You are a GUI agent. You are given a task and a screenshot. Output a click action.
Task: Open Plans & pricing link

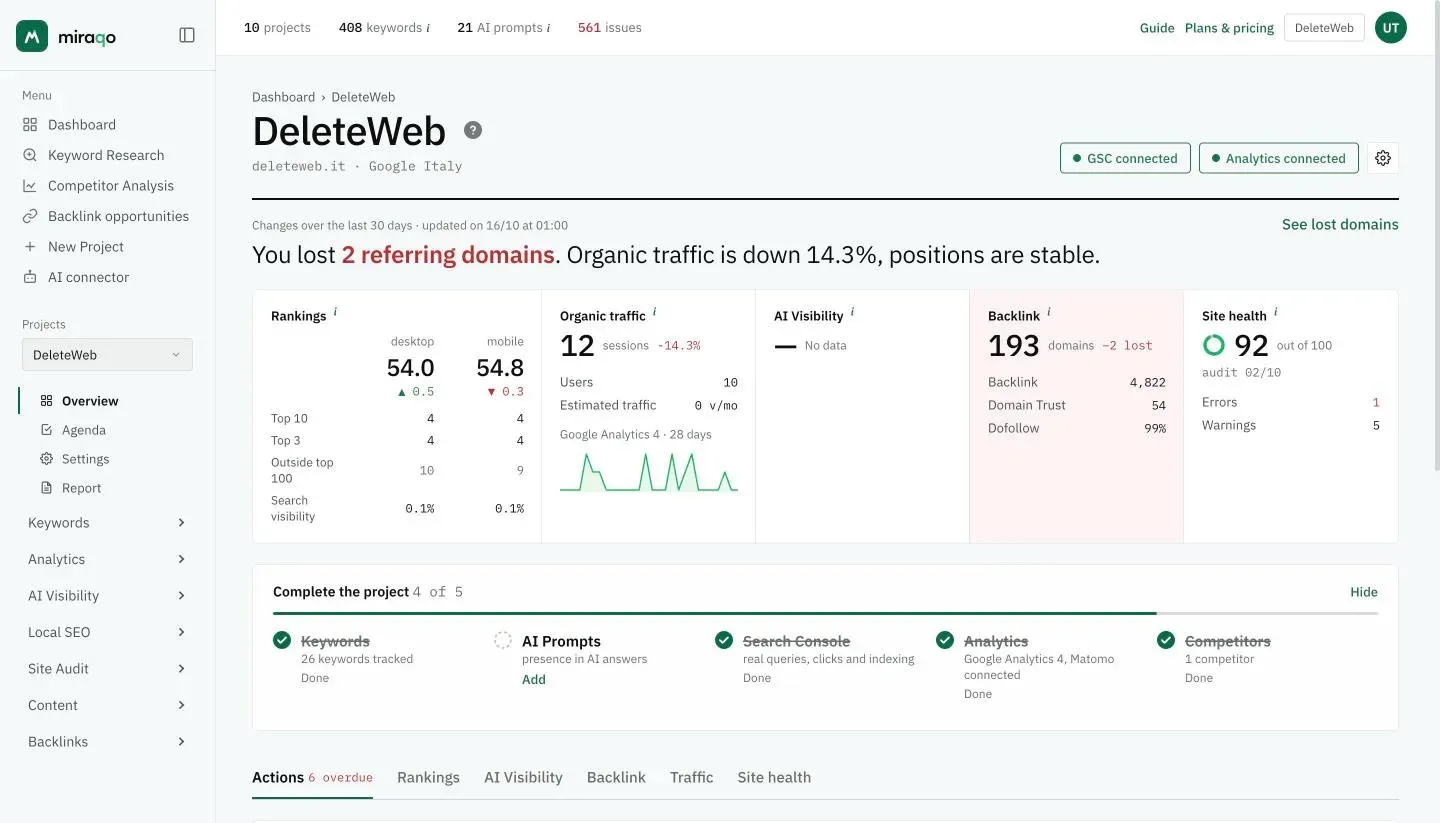[1229, 28]
